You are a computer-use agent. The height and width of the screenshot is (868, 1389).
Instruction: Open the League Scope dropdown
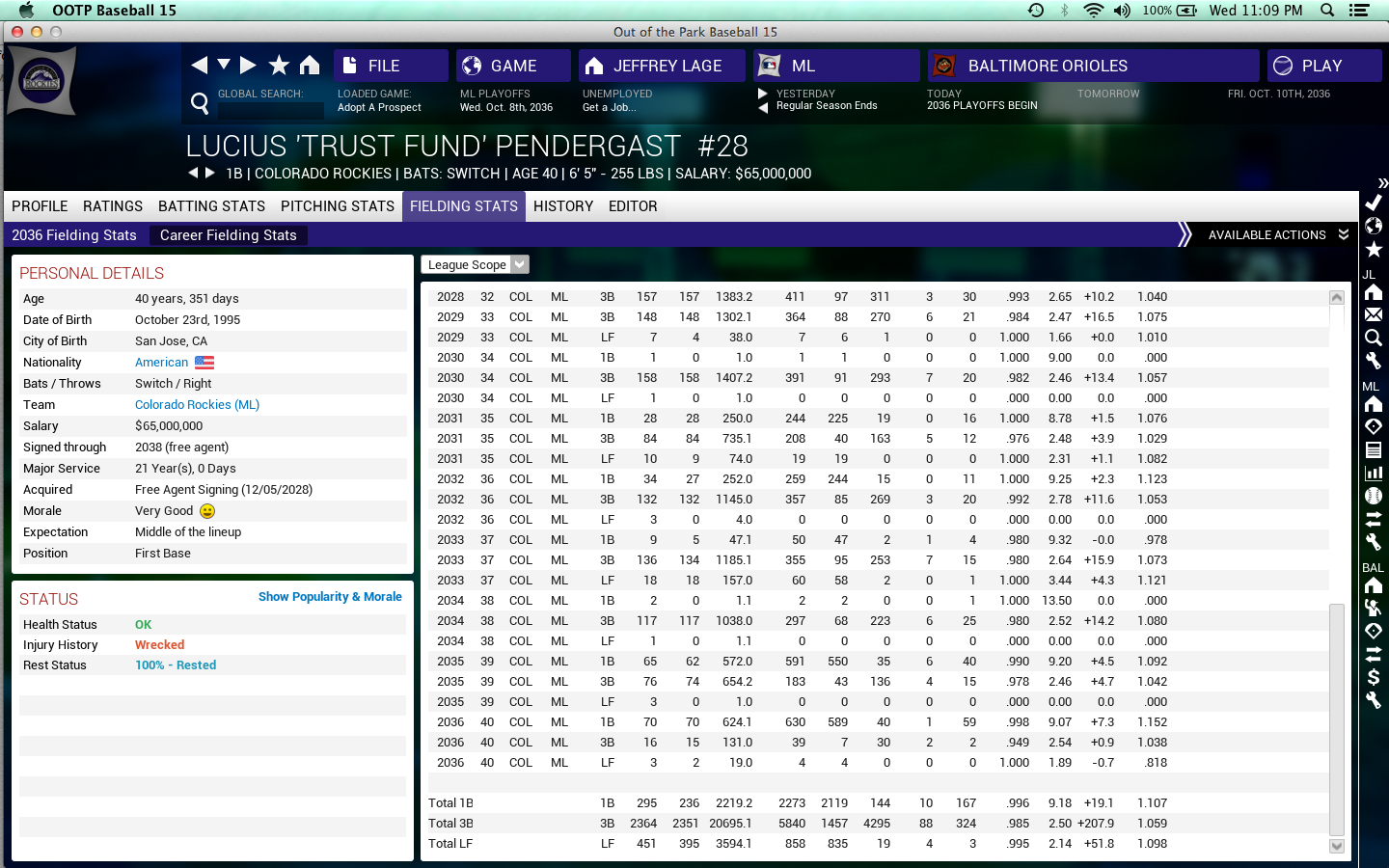(475, 265)
